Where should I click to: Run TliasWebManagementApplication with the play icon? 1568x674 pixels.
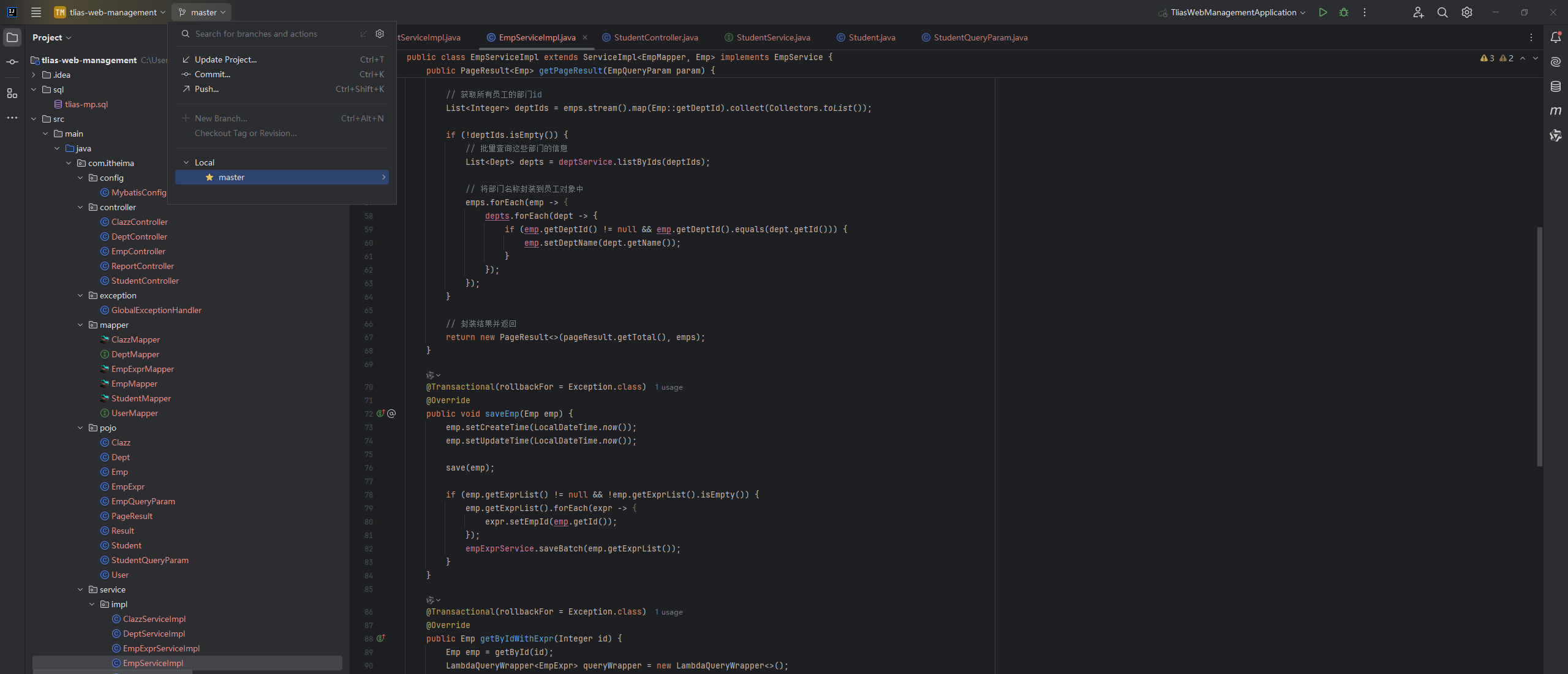point(1323,12)
